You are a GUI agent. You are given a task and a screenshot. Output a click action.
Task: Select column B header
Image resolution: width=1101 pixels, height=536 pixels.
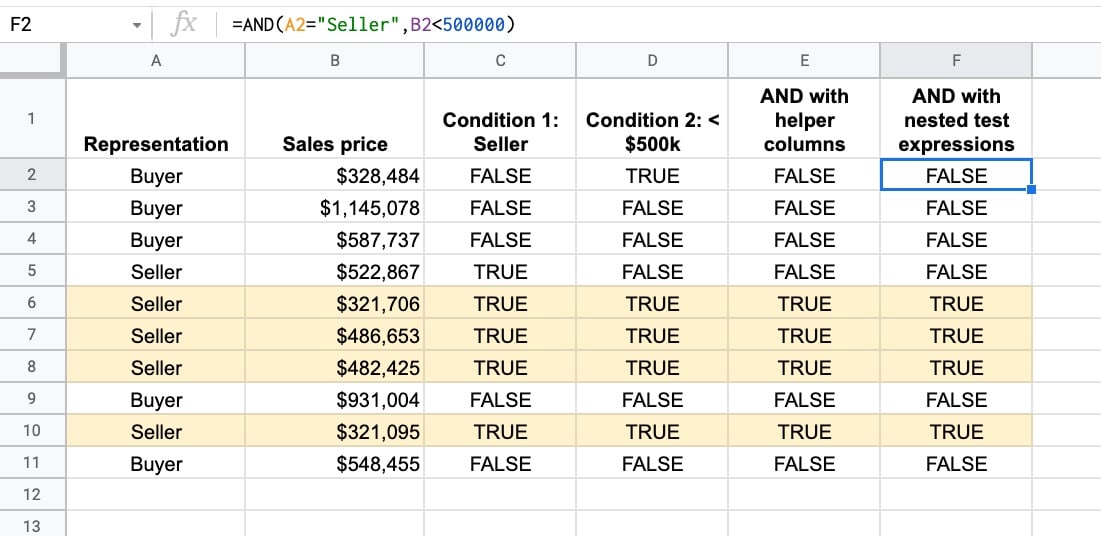tap(335, 61)
